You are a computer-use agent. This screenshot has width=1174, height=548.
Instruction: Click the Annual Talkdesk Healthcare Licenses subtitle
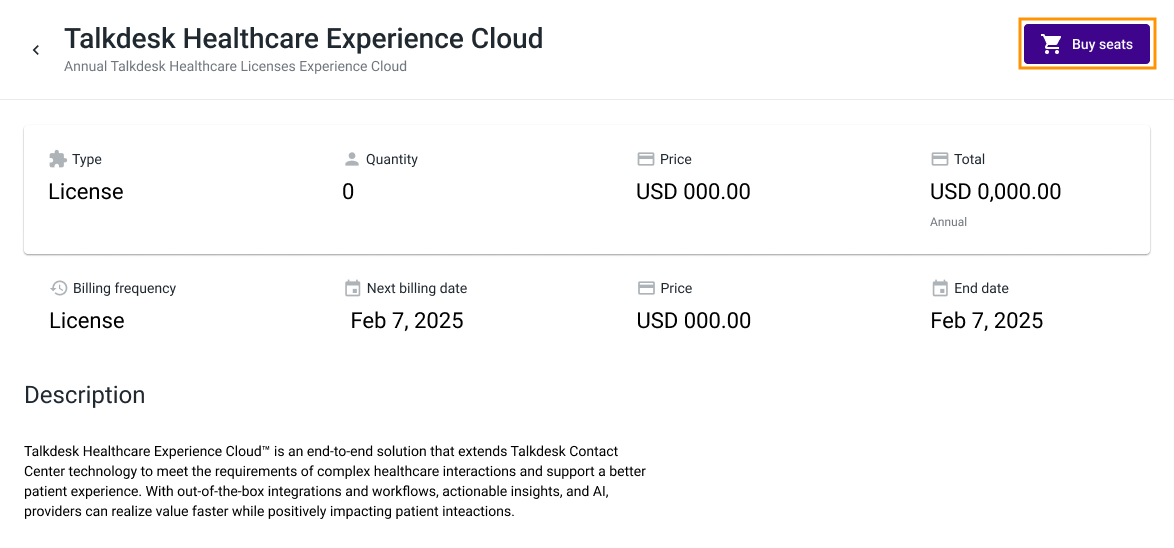(235, 67)
